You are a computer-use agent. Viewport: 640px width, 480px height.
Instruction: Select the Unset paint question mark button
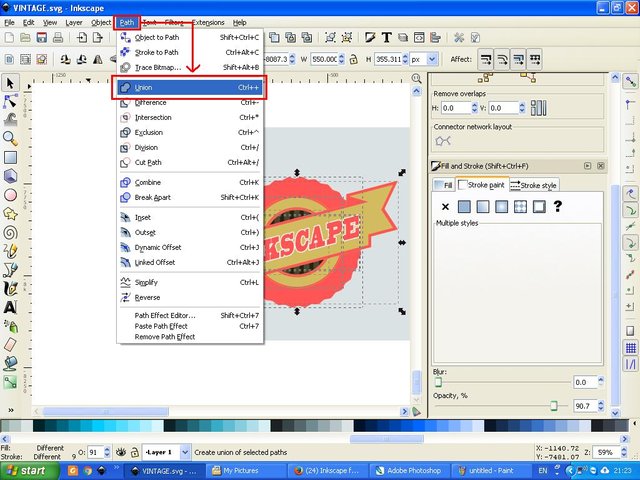point(558,206)
